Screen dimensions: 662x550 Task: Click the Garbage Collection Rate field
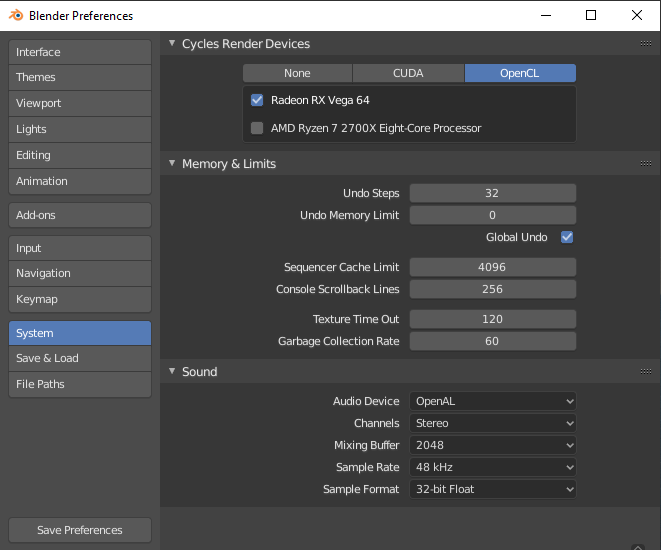[493, 341]
